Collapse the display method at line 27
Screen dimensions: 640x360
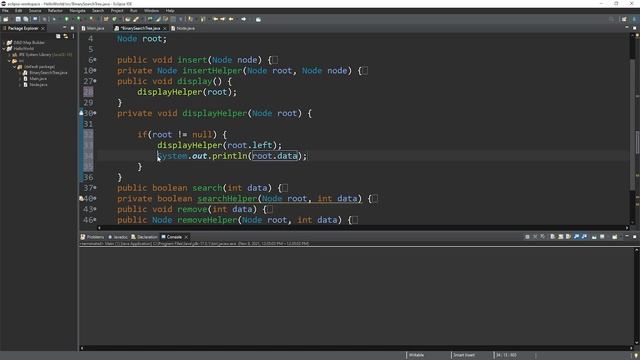(x=95, y=81)
